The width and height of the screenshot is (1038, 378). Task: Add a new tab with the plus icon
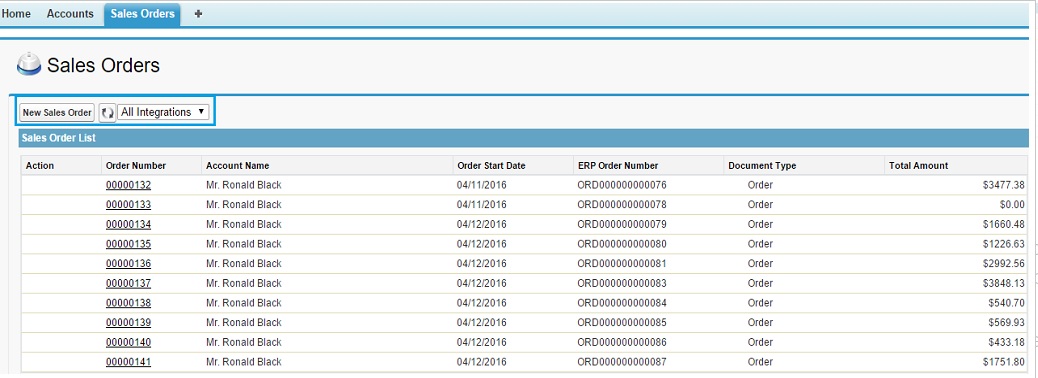pyautogui.click(x=198, y=14)
